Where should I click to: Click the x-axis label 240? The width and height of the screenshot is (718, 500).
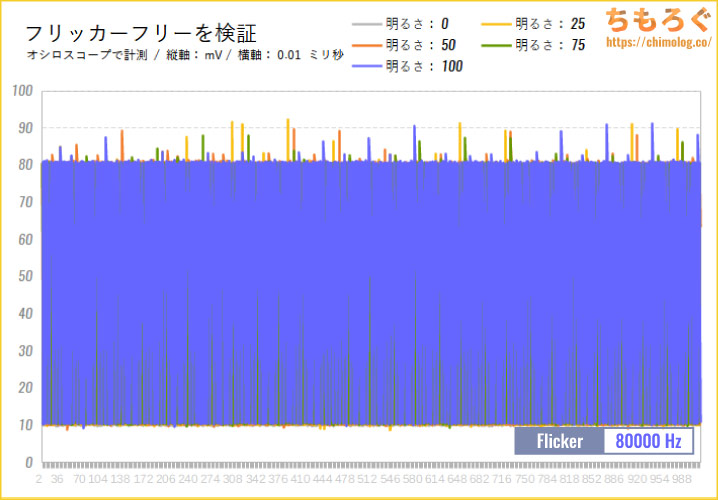tap(186, 479)
